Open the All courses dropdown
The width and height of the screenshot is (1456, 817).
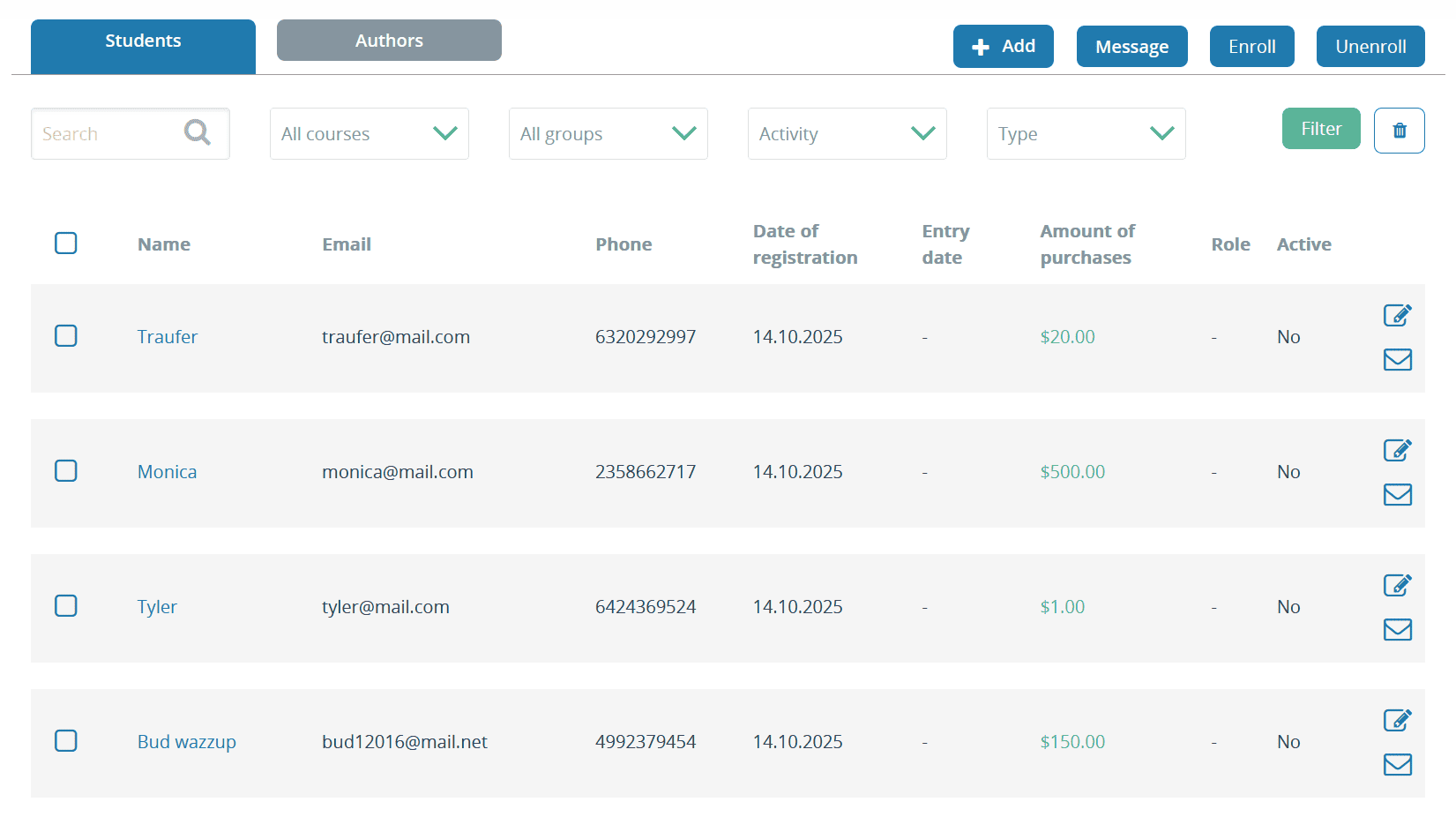(x=369, y=133)
